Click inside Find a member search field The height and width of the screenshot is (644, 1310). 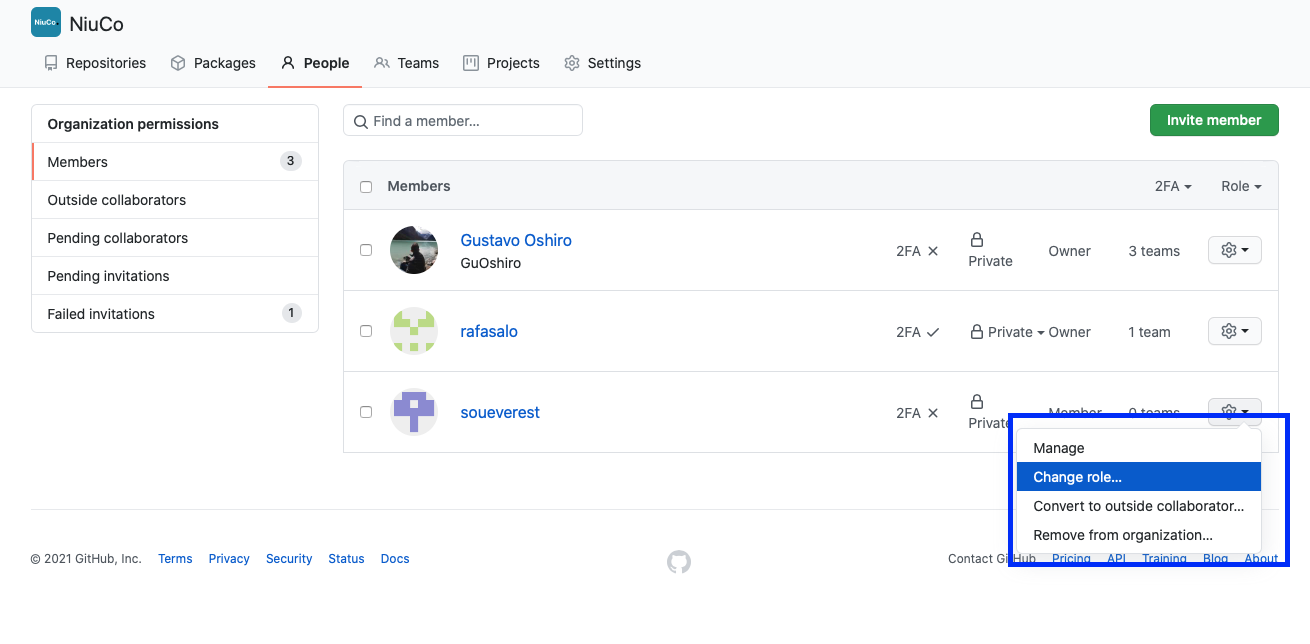point(463,121)
